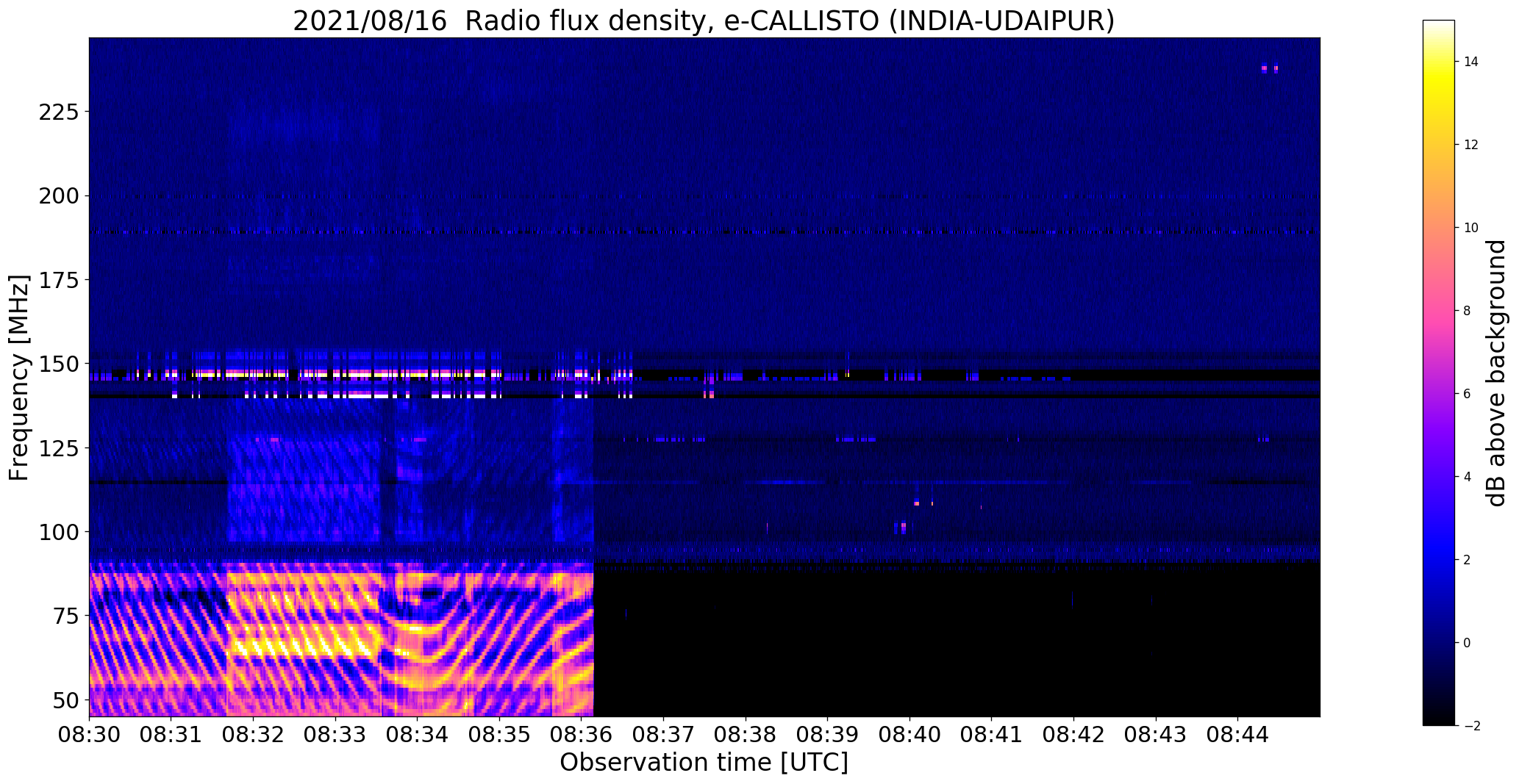Click the 08:36 time tick label
This screenshot has width=1519, height=784.
pyautogui.click(x=582, y=735)
